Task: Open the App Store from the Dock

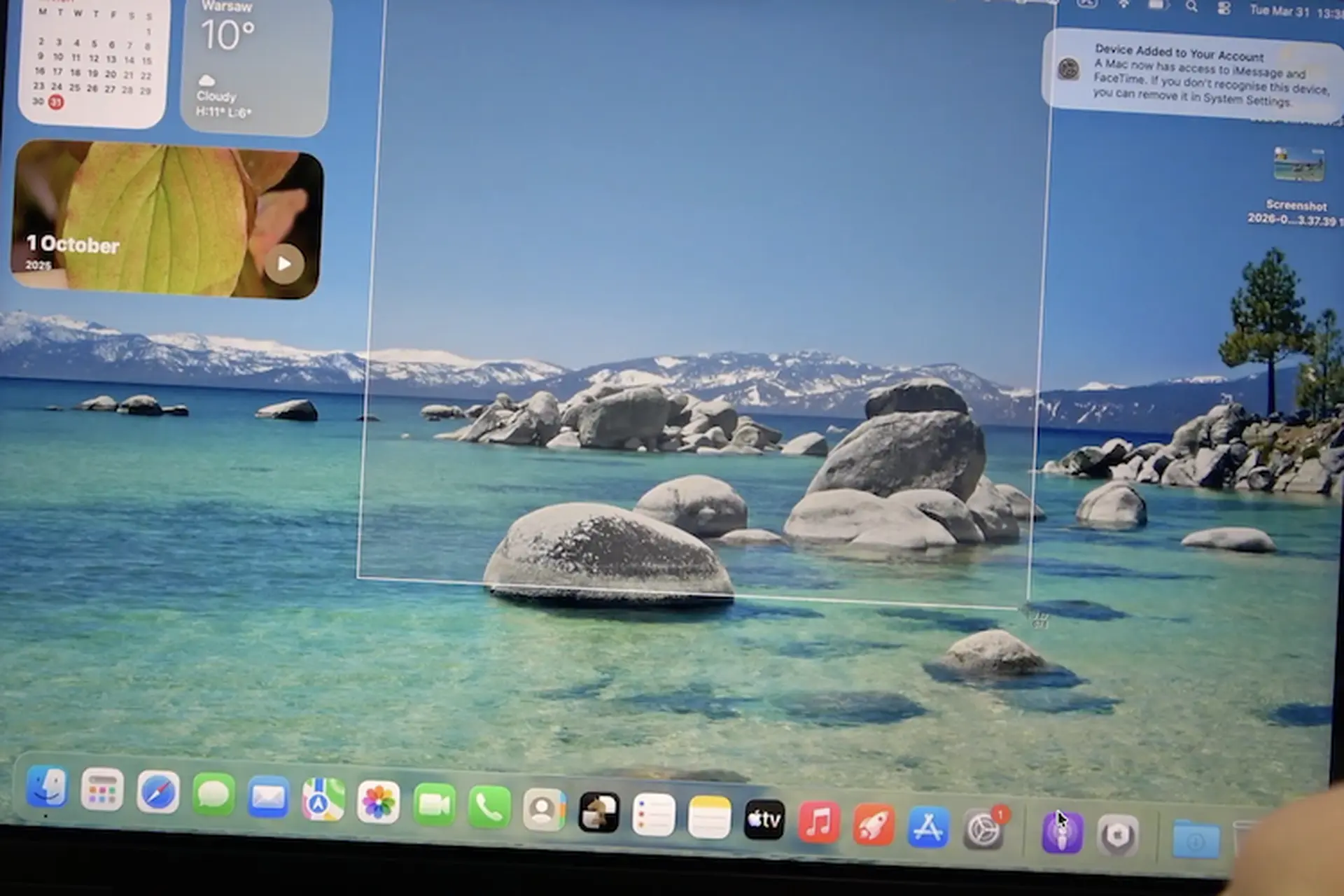Action: (x=928, y=827)
